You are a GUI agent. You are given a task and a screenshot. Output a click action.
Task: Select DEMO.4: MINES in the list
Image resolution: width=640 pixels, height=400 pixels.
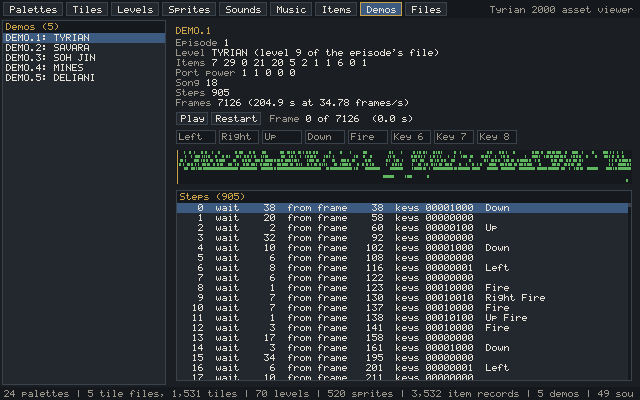(84, 68)
